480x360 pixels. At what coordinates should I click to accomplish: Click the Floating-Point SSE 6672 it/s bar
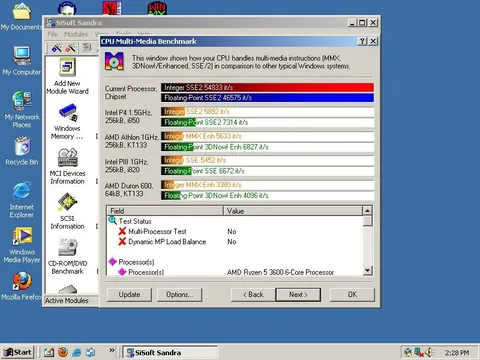click(267, 171)
